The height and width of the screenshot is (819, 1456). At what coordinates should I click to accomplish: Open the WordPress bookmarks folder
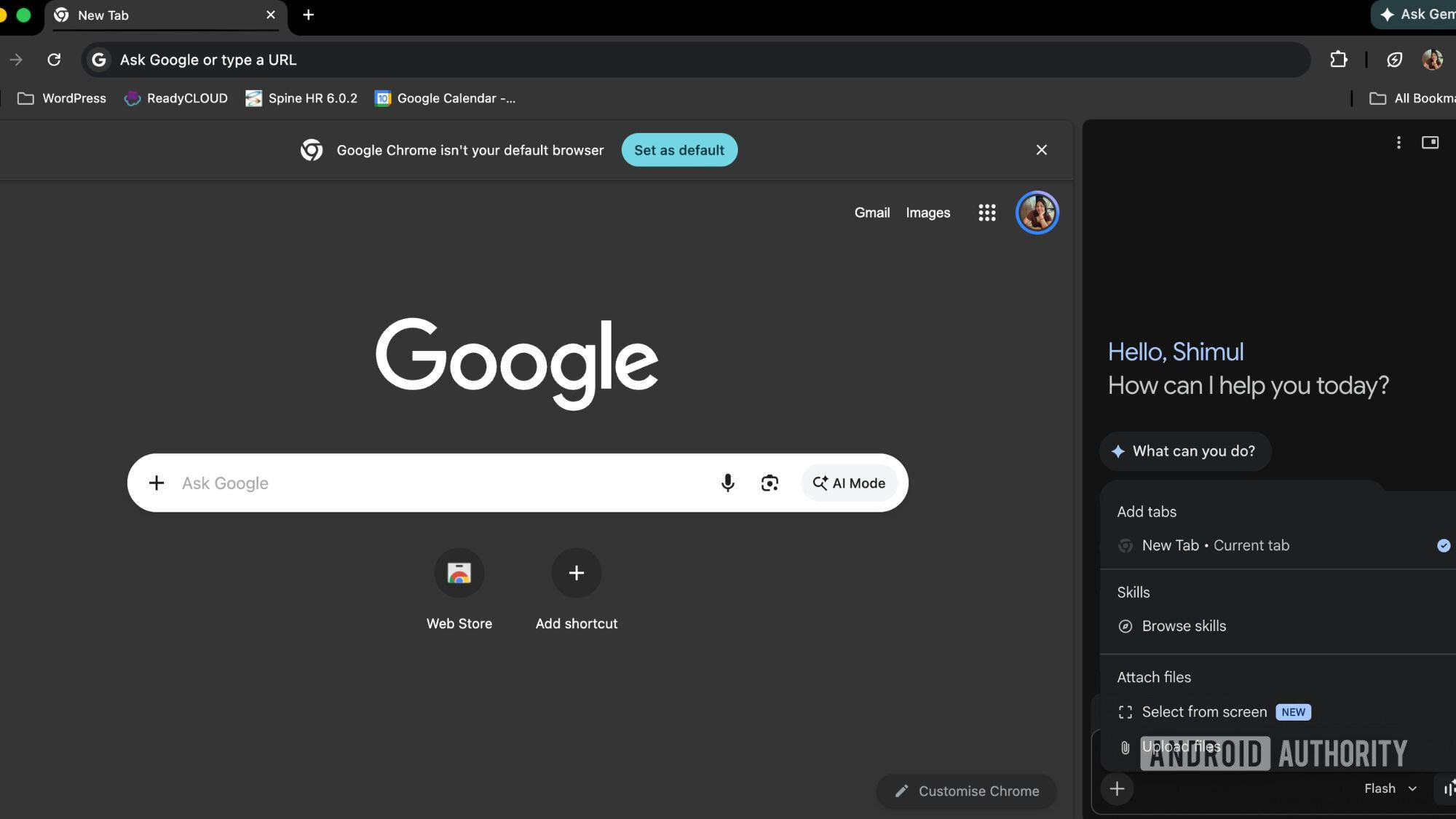pyautogui.click(x=62, y=98)
